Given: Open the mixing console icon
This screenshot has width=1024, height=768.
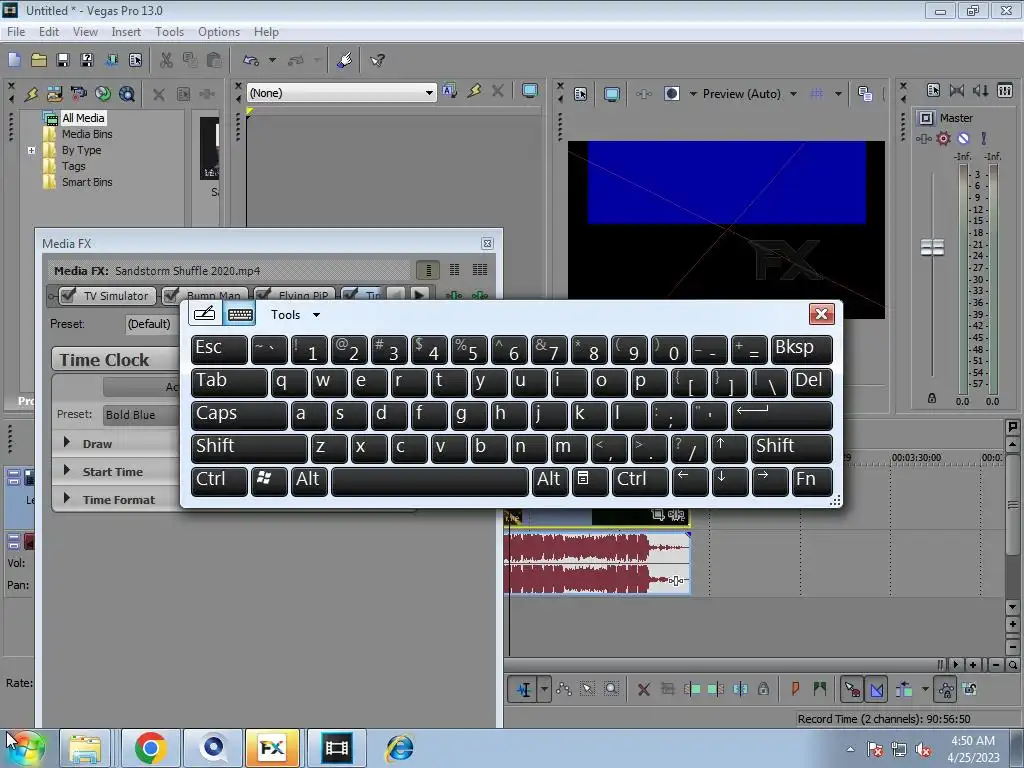Looking at the screenshot, I should pos(1004,91).
